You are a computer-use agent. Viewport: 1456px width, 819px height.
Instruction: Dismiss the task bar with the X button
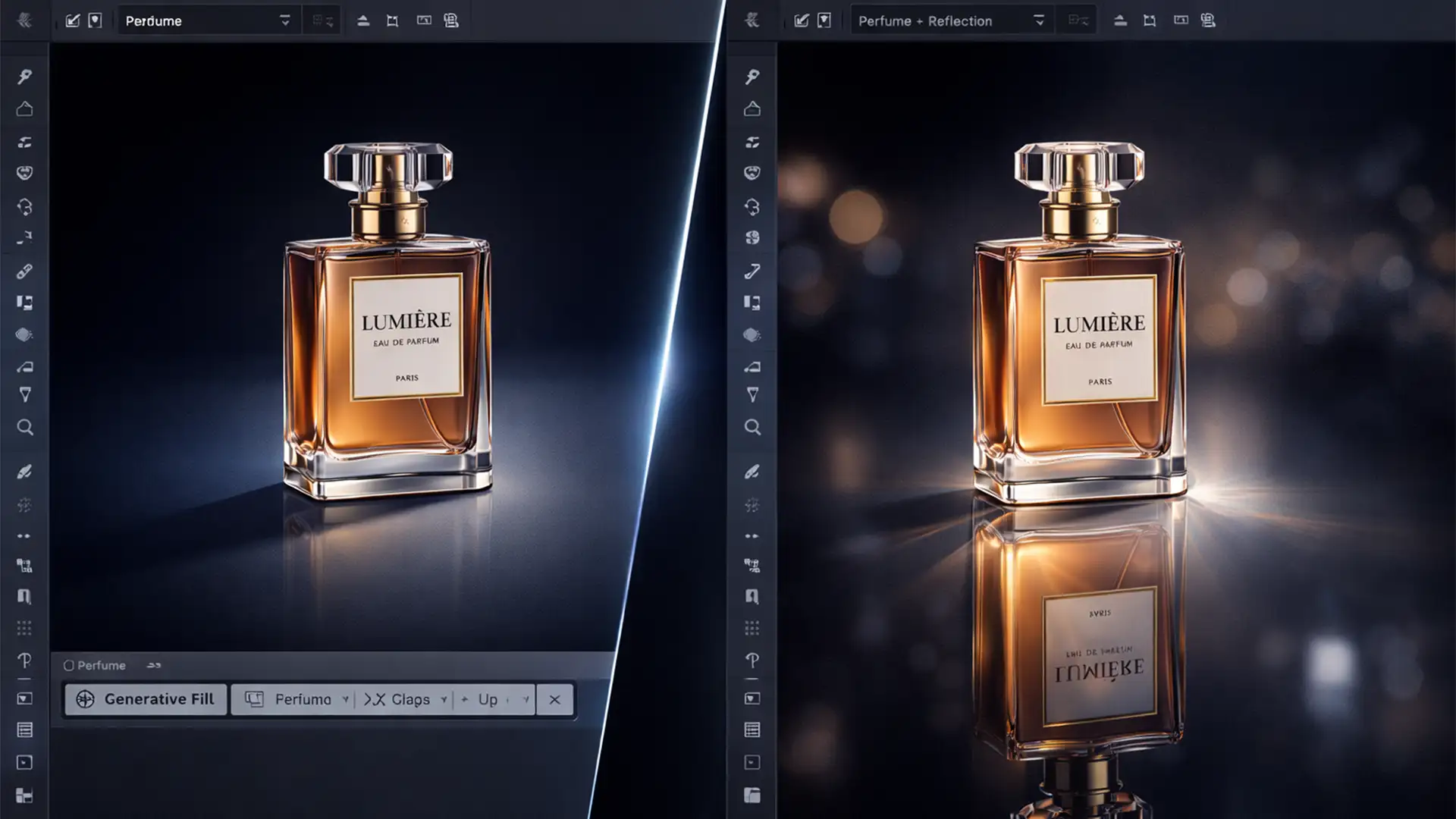pos(555,699)
